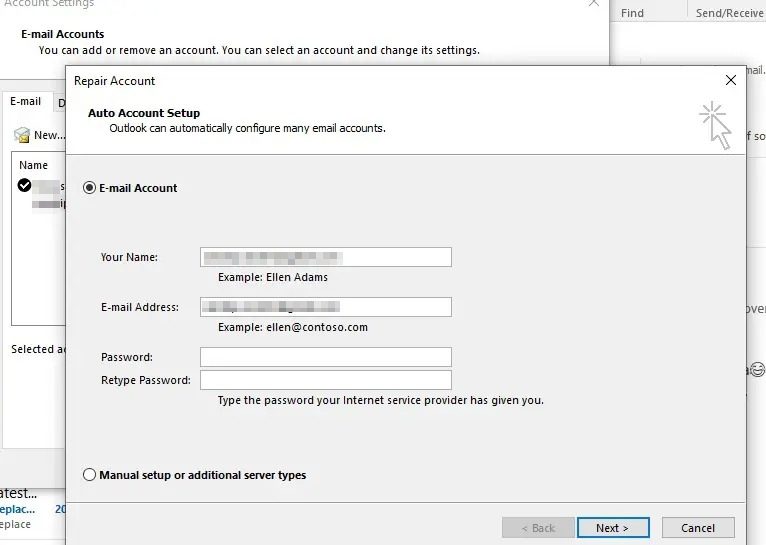766x545 pixels.
Task: Select the E-mail Account radio button
Action: click(x=90, y=188)
